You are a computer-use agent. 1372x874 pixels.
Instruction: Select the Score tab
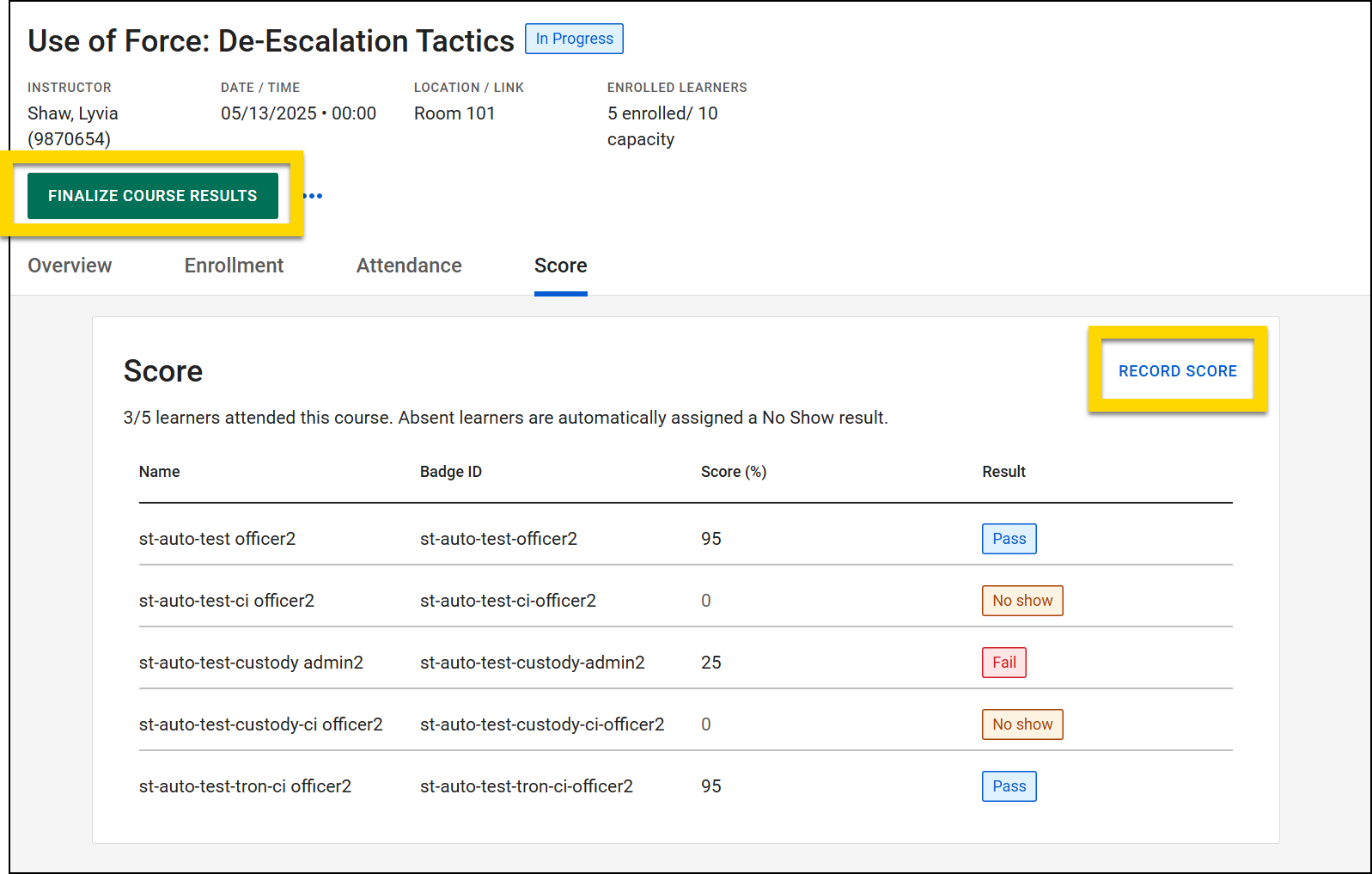click(560, 266)
